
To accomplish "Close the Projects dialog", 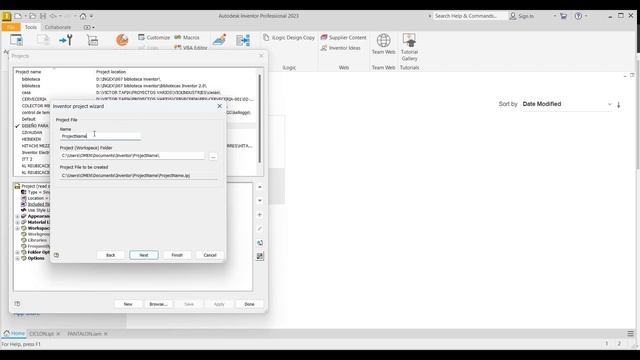I will [x=261, y=56].
